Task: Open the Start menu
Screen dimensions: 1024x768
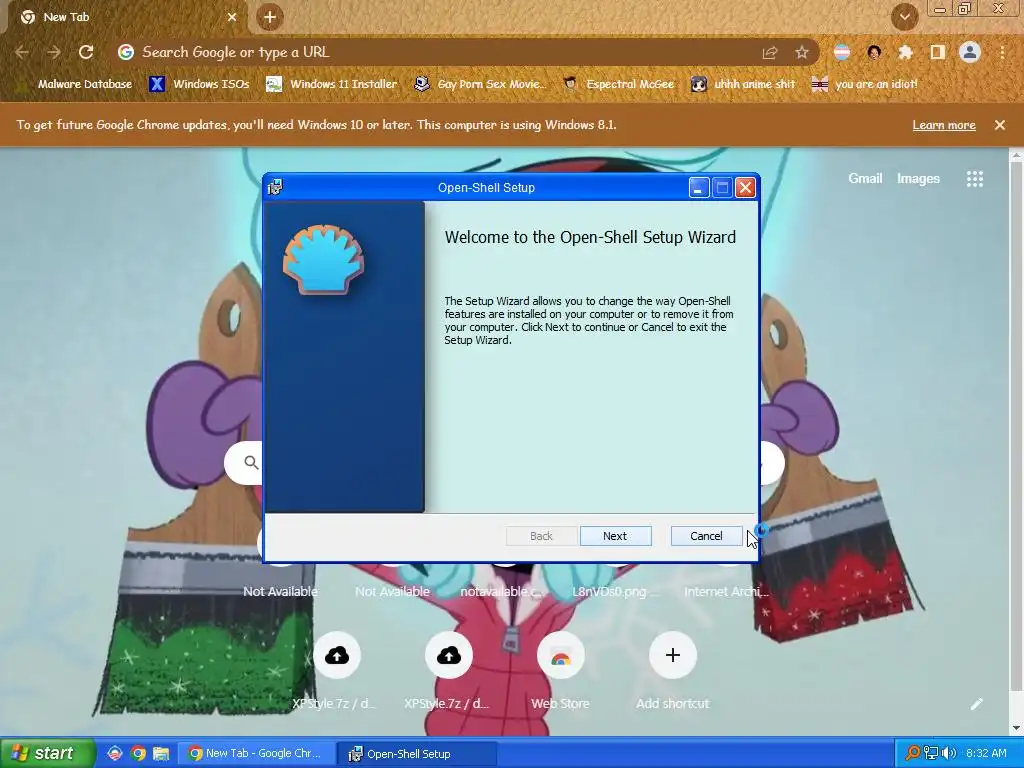Action: 47,753
